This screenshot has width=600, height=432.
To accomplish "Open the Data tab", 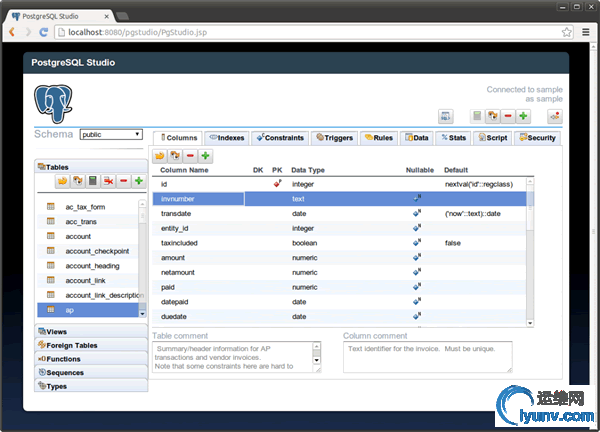I will click(417, 138).
